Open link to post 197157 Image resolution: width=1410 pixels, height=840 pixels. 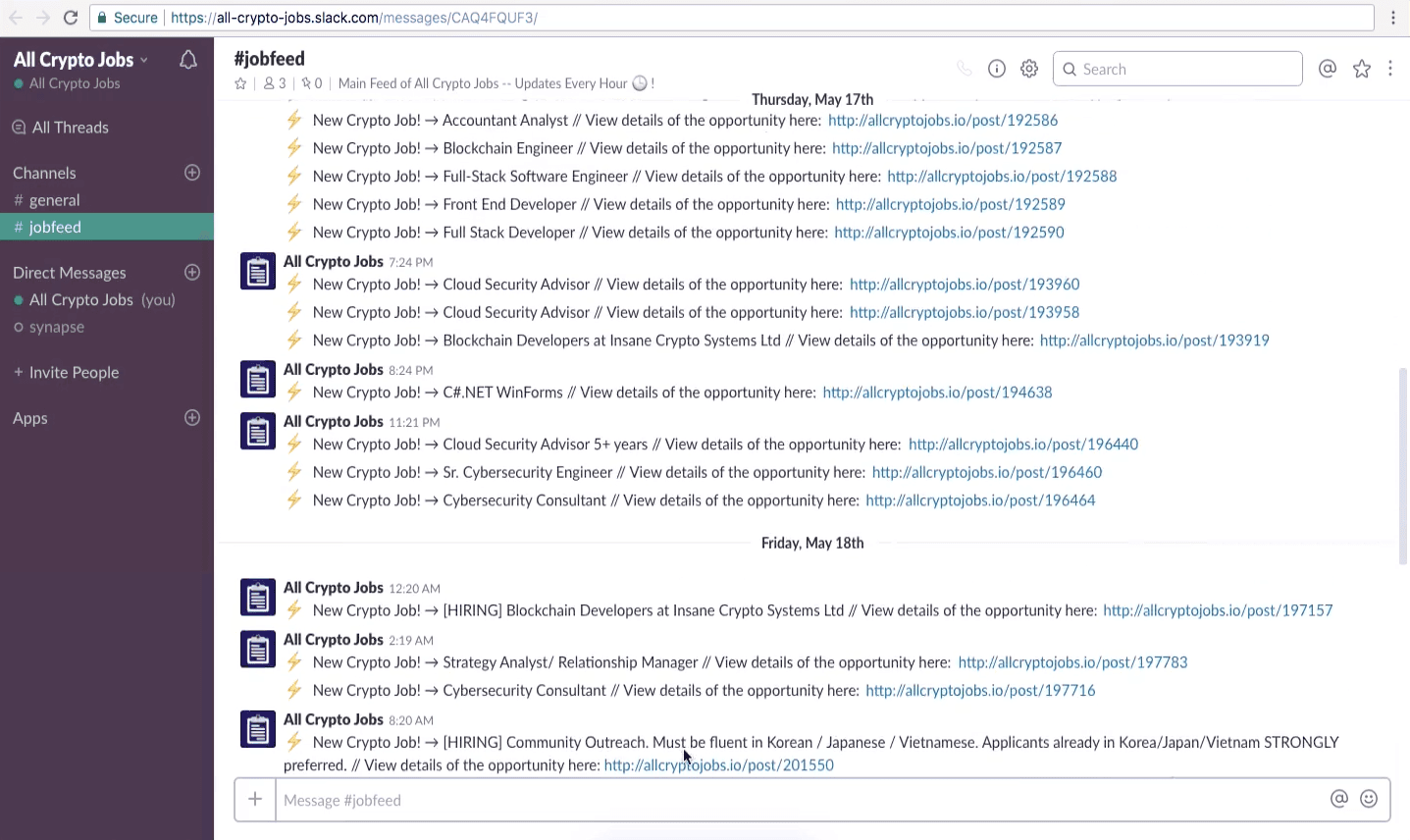[x=1218, y=610]
